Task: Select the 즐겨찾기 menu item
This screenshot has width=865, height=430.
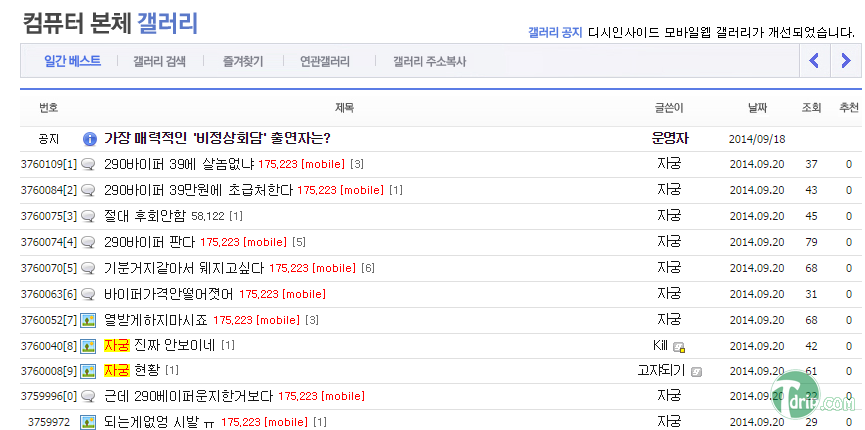Action: pyautogui.click(x=243, y=61)
